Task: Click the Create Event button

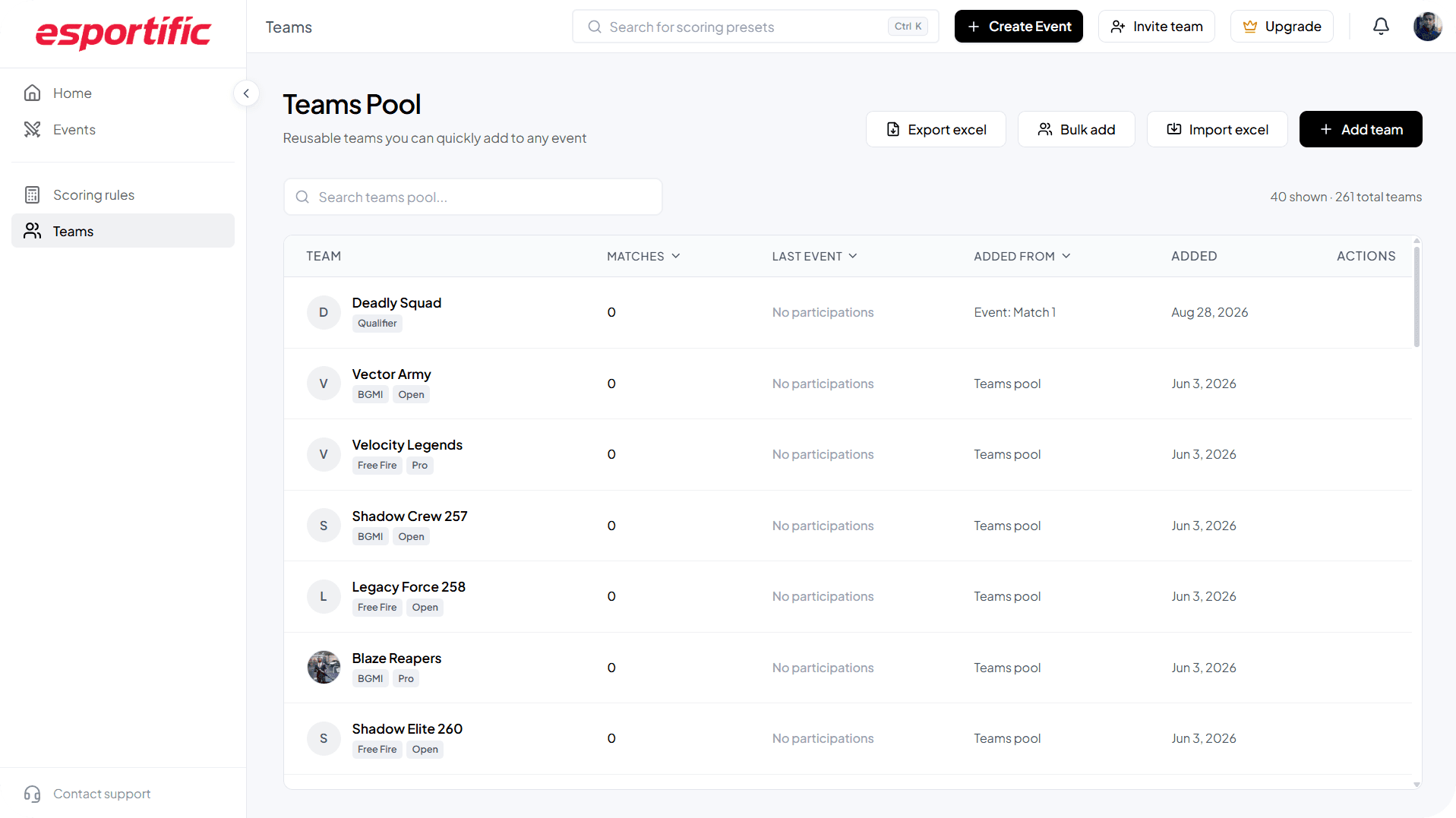Action: (x=1019, y=27)
